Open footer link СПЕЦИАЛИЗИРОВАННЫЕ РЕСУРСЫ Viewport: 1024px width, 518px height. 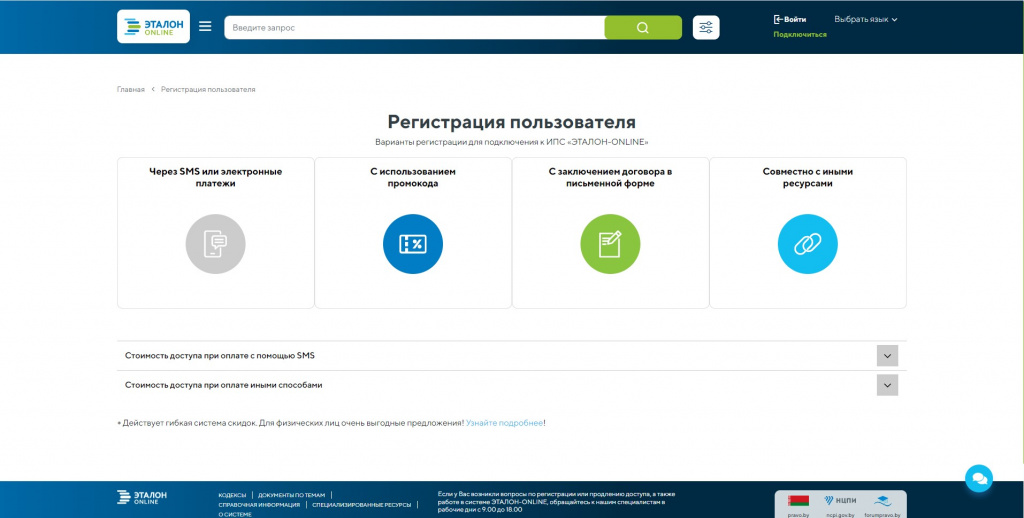pos(362,505)
